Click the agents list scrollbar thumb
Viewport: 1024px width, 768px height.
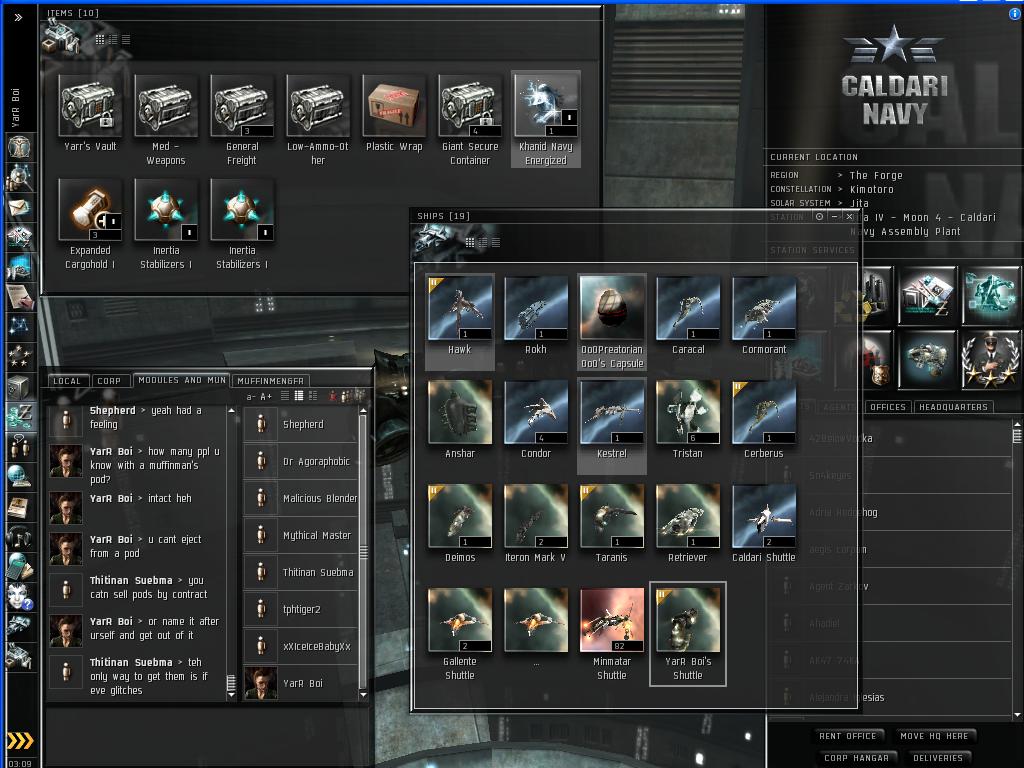1017,436
